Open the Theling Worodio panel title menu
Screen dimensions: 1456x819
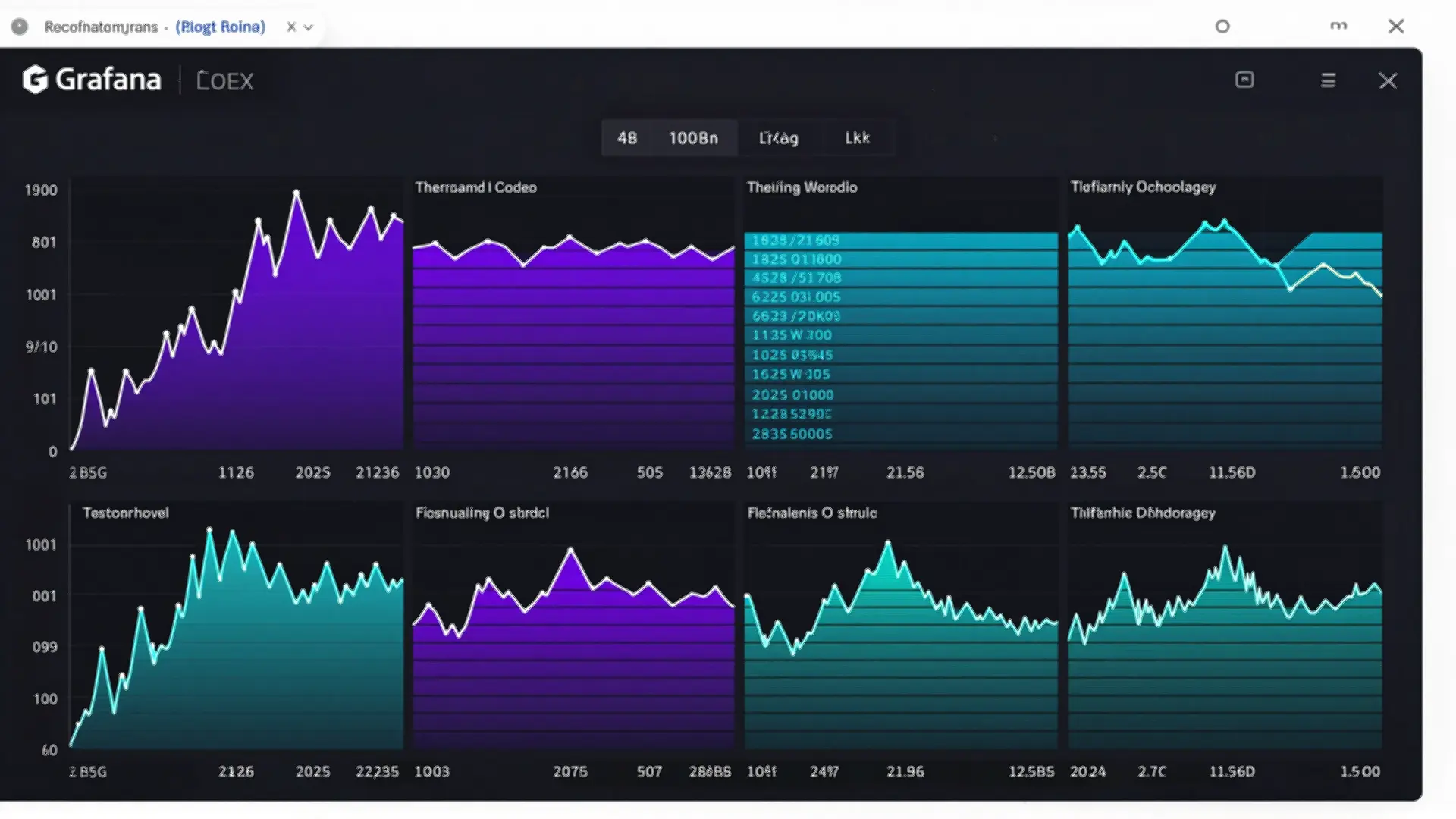pos(803,187)
